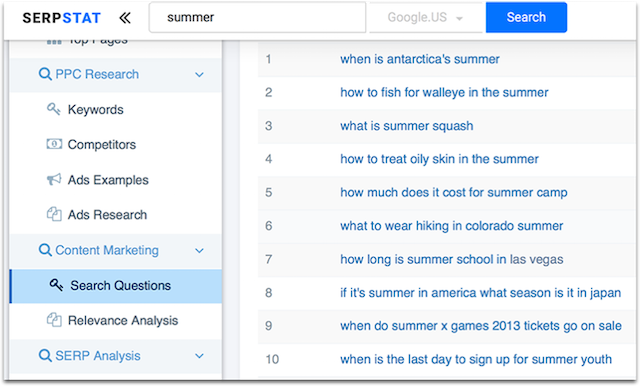Image resolution: width=640 pixels, height=386 pixels.
Task: Click the Competitors money icon
Action: pyautogui.click(x=54, y=144)
